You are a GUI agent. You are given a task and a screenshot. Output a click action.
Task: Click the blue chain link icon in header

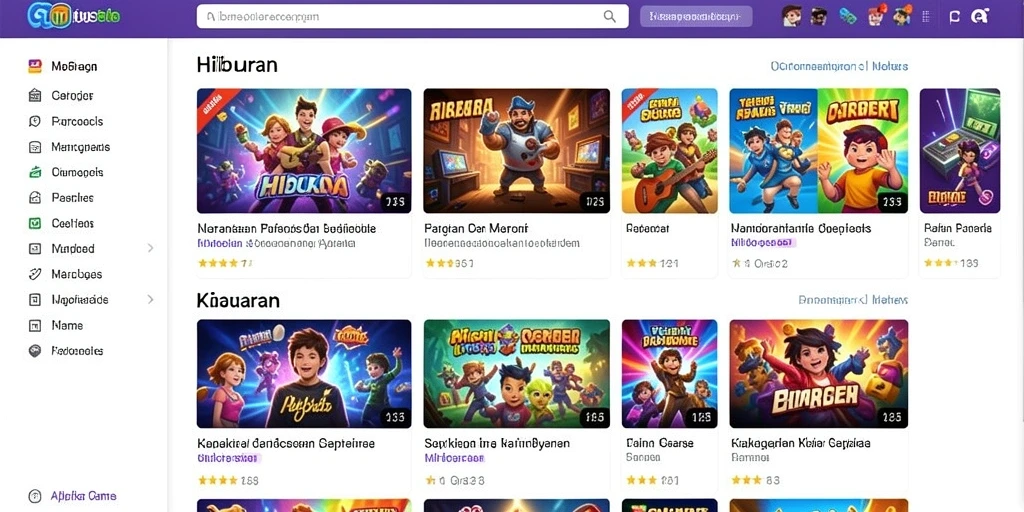click(x=848, y=16)
